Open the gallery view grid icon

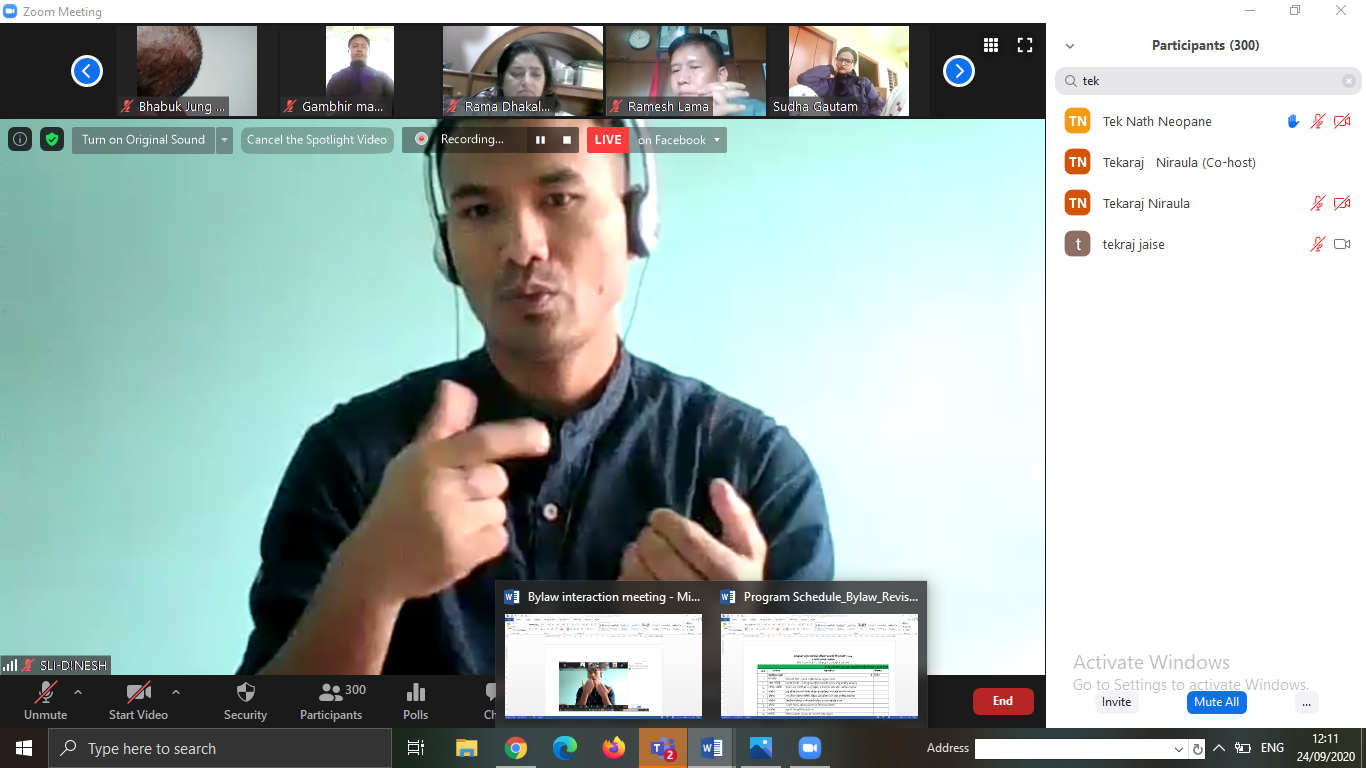[991, 45]
